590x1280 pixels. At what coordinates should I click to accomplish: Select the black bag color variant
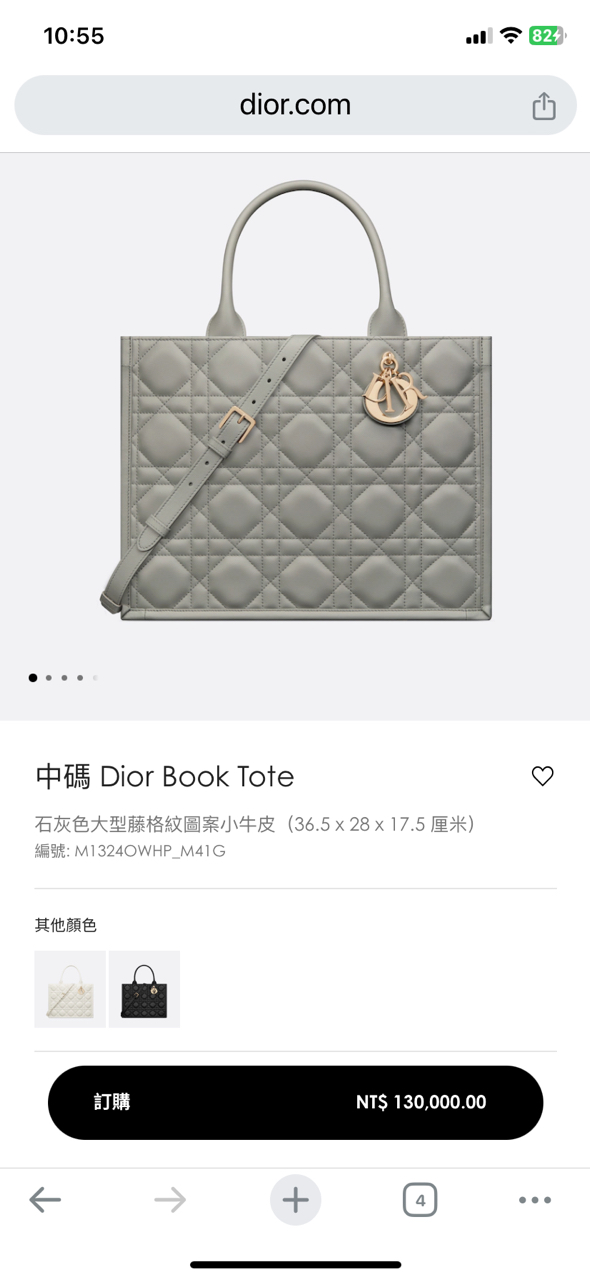tap(144, 989)
